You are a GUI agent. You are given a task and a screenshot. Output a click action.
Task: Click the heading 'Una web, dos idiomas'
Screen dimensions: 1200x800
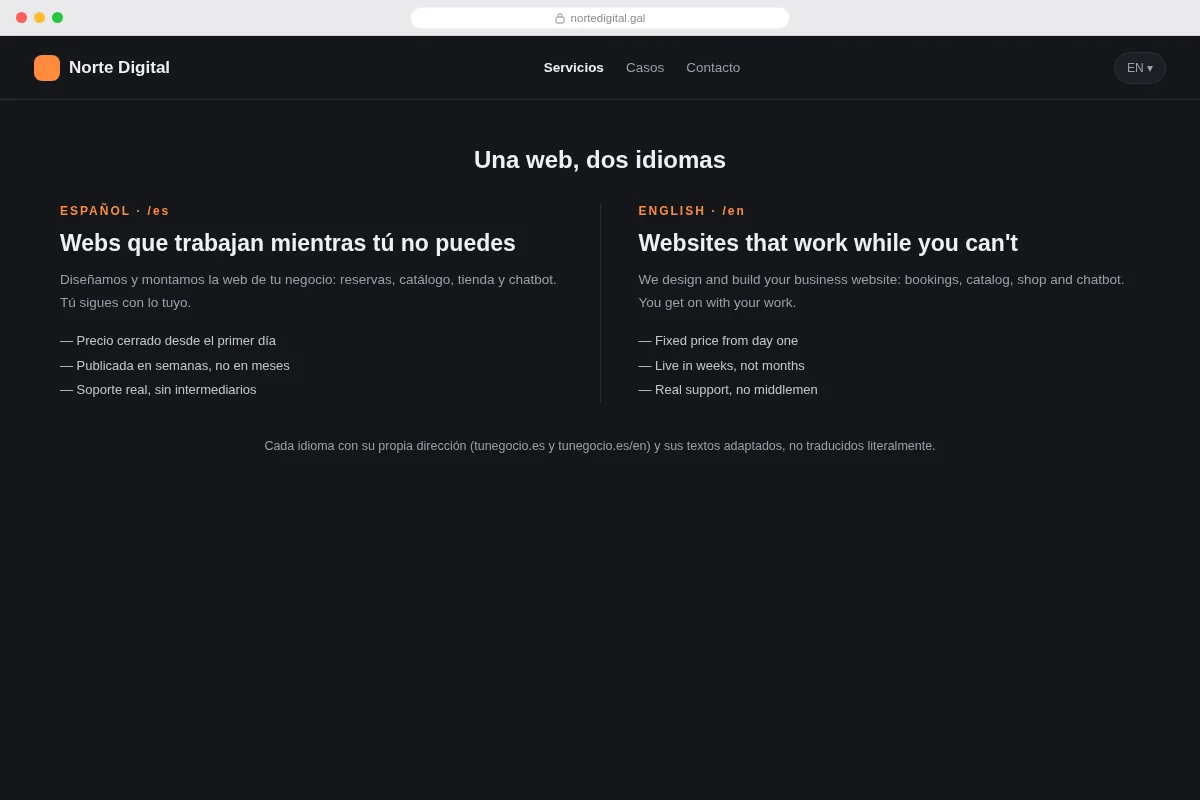point(600,160)
